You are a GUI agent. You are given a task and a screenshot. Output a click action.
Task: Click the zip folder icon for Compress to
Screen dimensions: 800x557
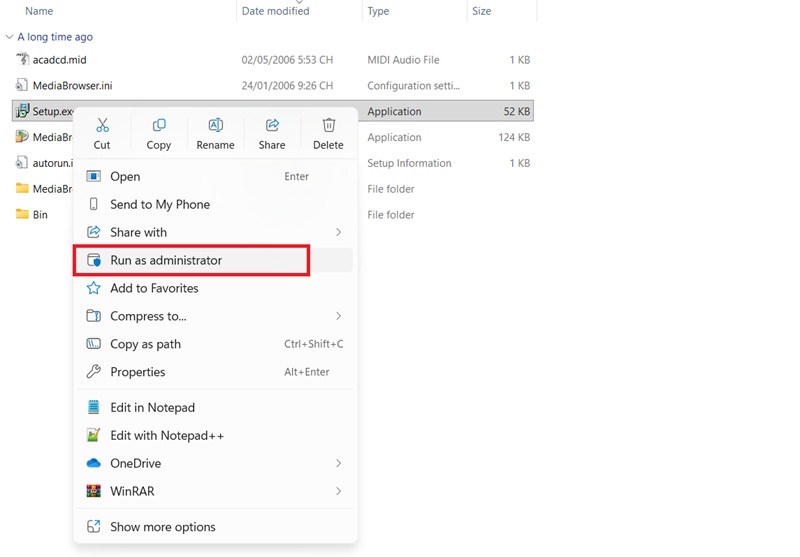(x=93, y=316)
